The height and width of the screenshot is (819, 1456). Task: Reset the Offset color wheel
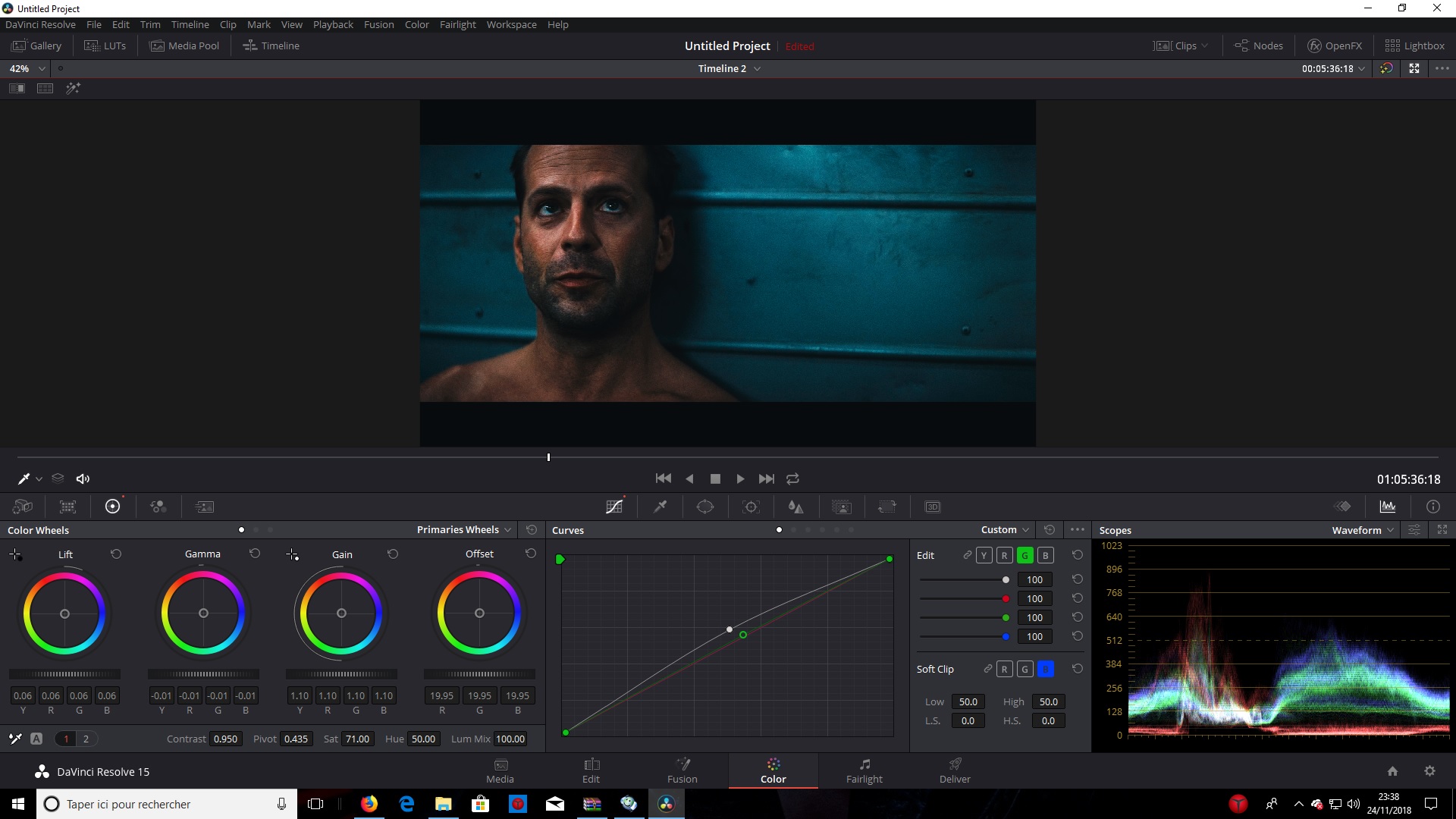[531, 554]
